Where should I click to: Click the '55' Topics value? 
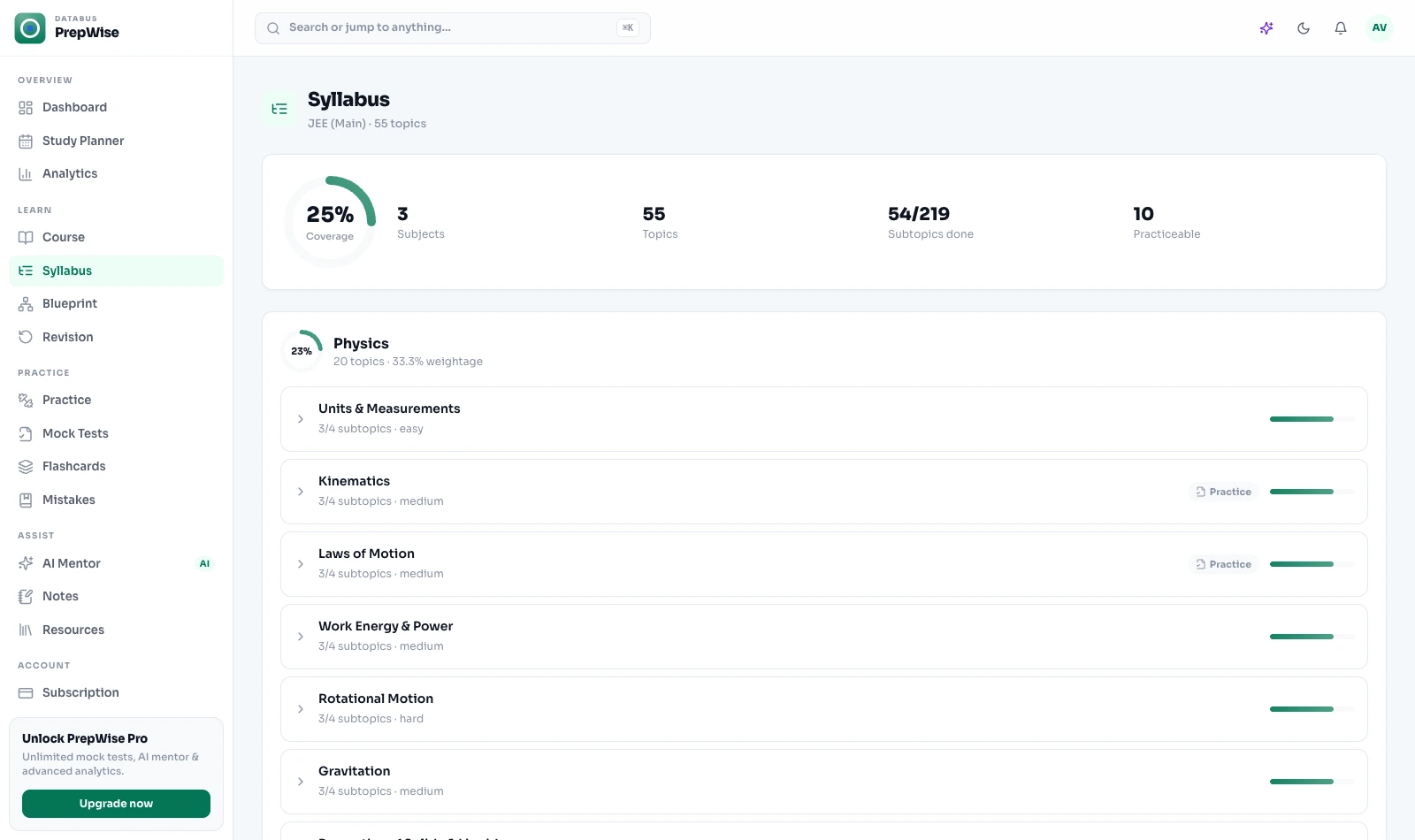click(654, 214)
